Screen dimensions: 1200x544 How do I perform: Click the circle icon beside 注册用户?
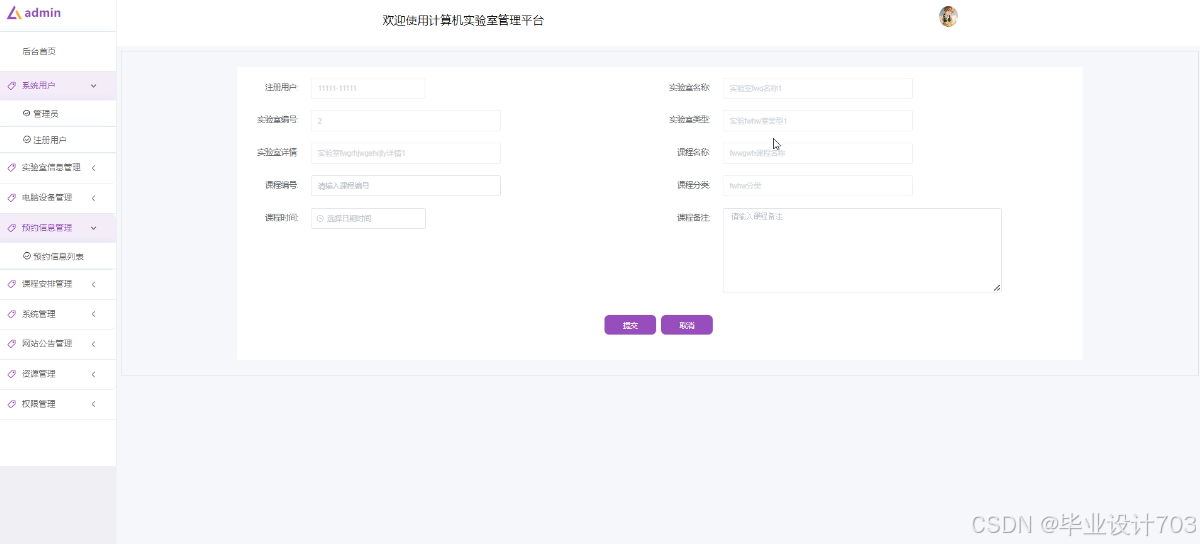[x=27, y=140]
